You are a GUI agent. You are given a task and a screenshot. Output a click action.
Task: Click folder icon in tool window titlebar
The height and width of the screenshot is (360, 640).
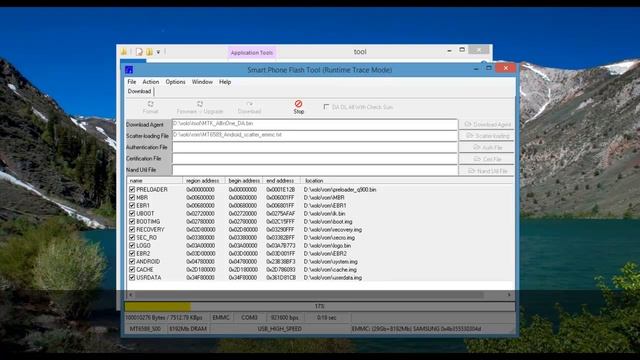(x=124, y=52)
